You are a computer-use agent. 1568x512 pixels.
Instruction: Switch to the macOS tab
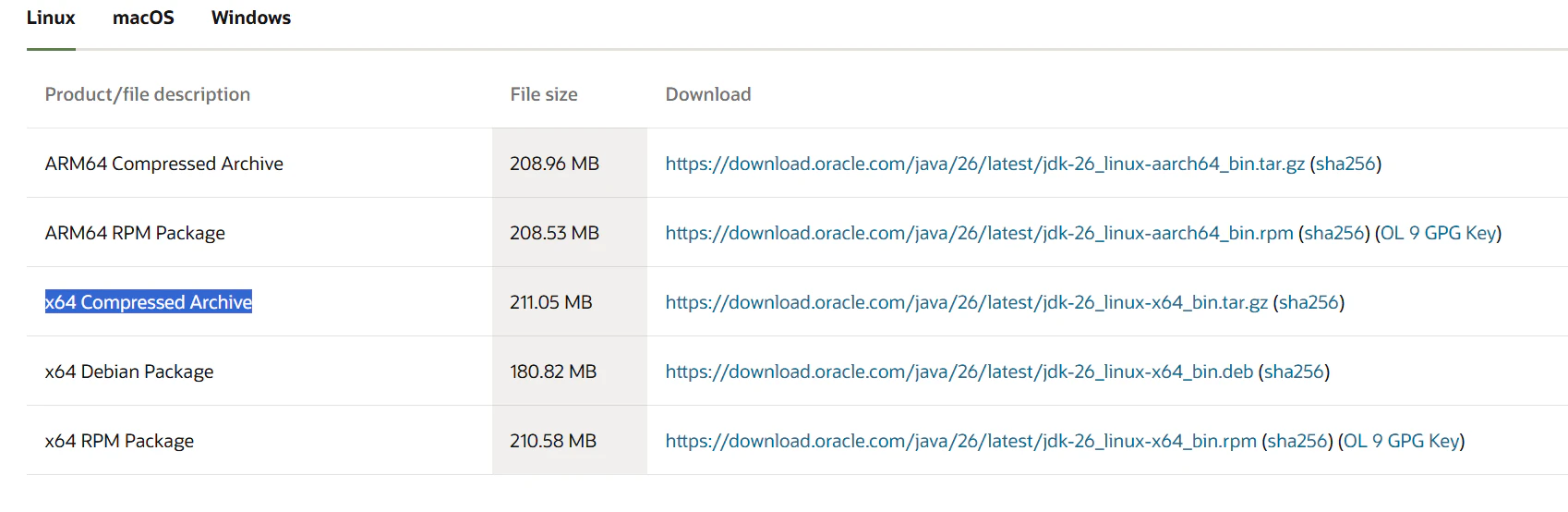pos(143,18)
